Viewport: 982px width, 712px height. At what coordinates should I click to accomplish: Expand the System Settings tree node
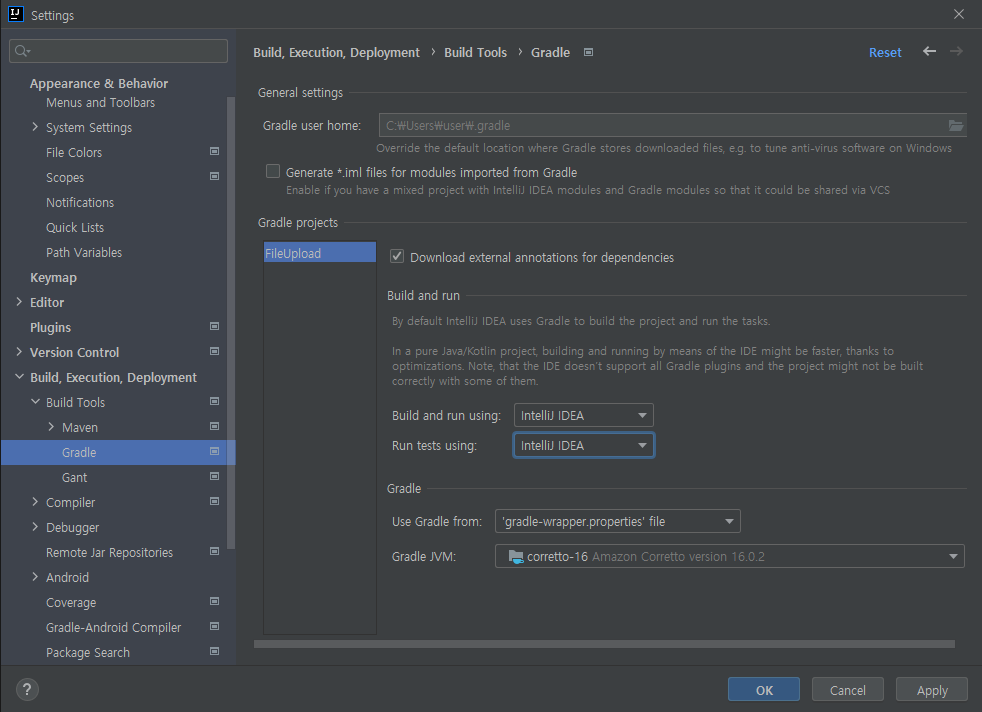click(x=35, y=127)
